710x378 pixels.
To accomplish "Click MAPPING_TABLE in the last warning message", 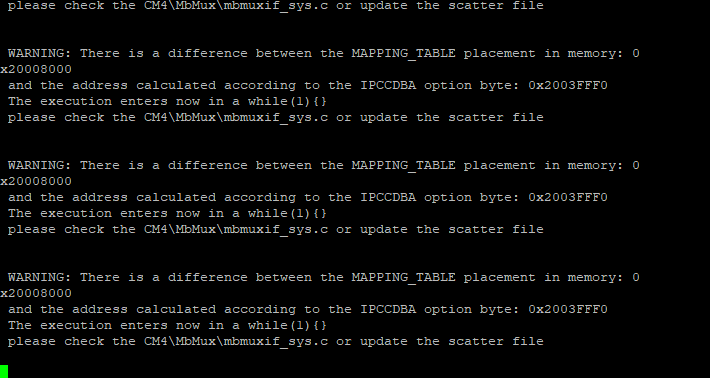I will pos(403,277).
